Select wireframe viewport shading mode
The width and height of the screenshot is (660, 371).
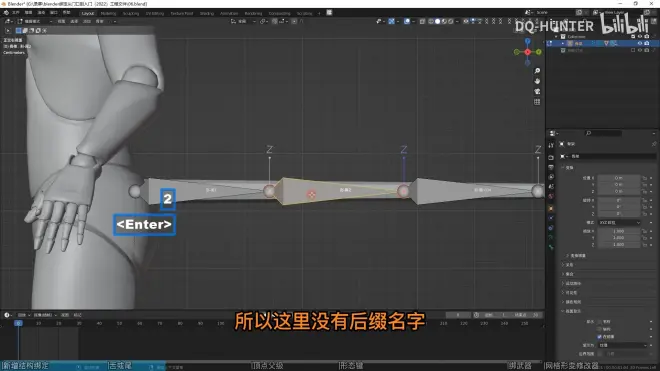point(431,21)
